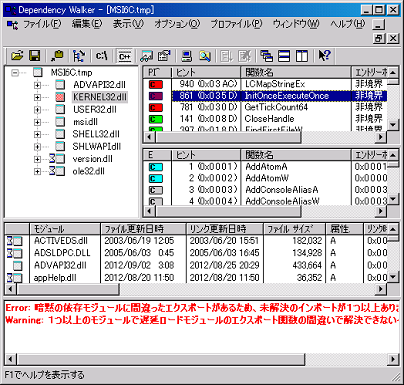
Task: Open the 編集(E) menu
Action: tap(87, 24)
